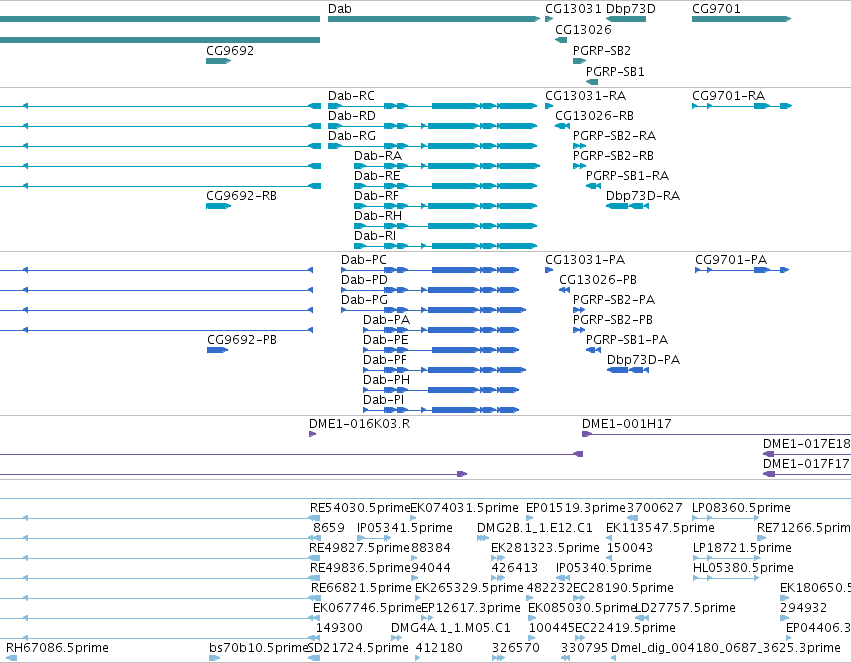Viewport: 851px width, 663px height.
Task: Select the Dab-PD protein label
Action: point(364,280)
